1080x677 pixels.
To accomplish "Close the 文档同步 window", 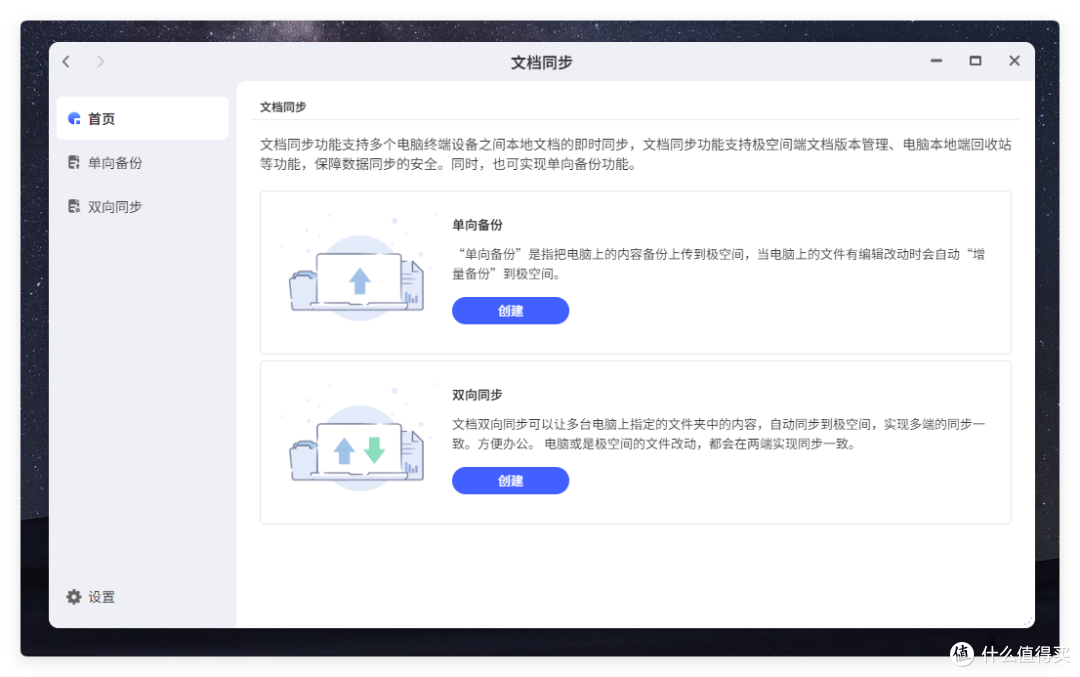I will click(1015, 61).
